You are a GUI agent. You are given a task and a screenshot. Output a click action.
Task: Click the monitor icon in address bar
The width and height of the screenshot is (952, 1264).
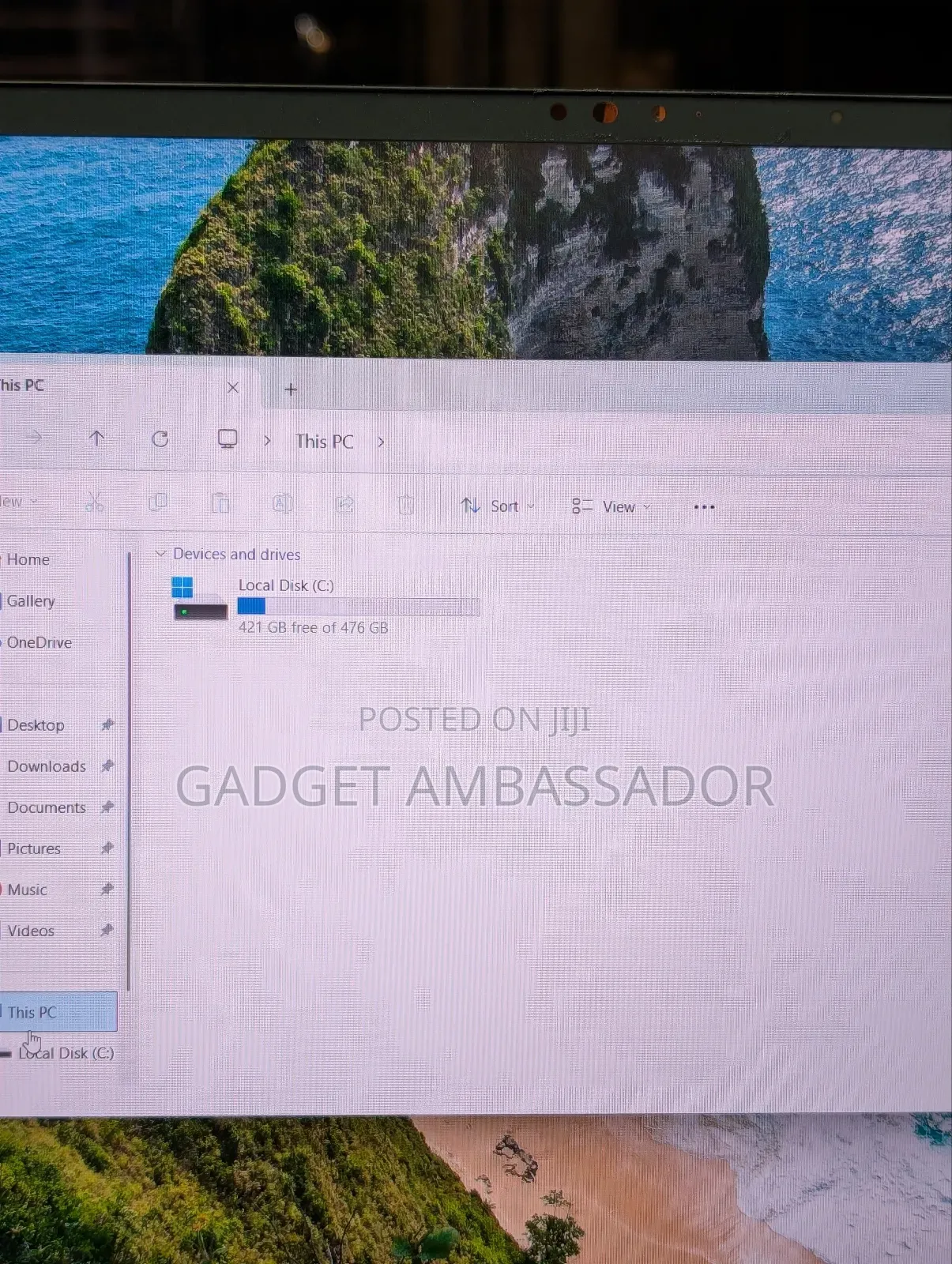[x=228, y=439]
